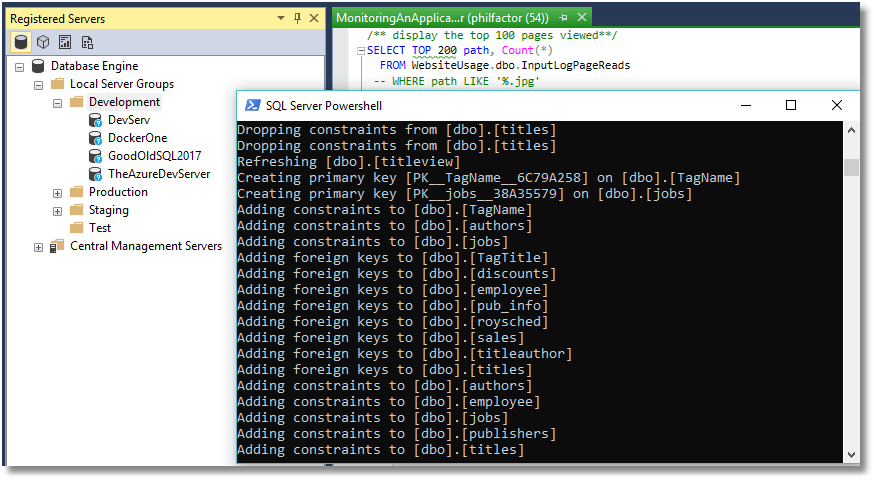Select TheAzureDevServer entry
The height and width of the screenshot is (480, 874).
click(x=159, y=174)
